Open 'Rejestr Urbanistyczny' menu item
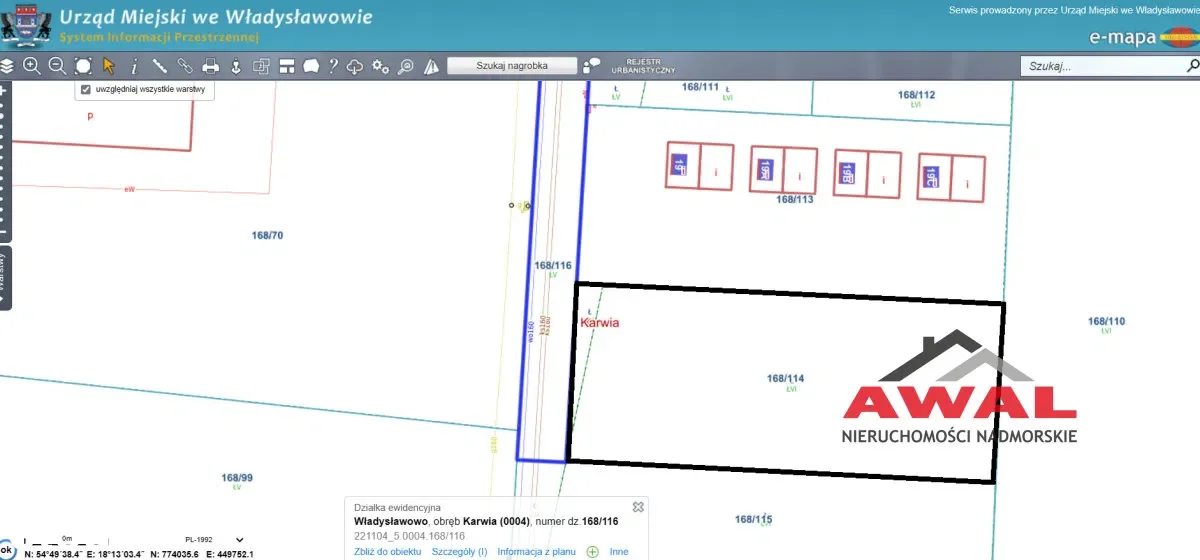 [650, 66]
